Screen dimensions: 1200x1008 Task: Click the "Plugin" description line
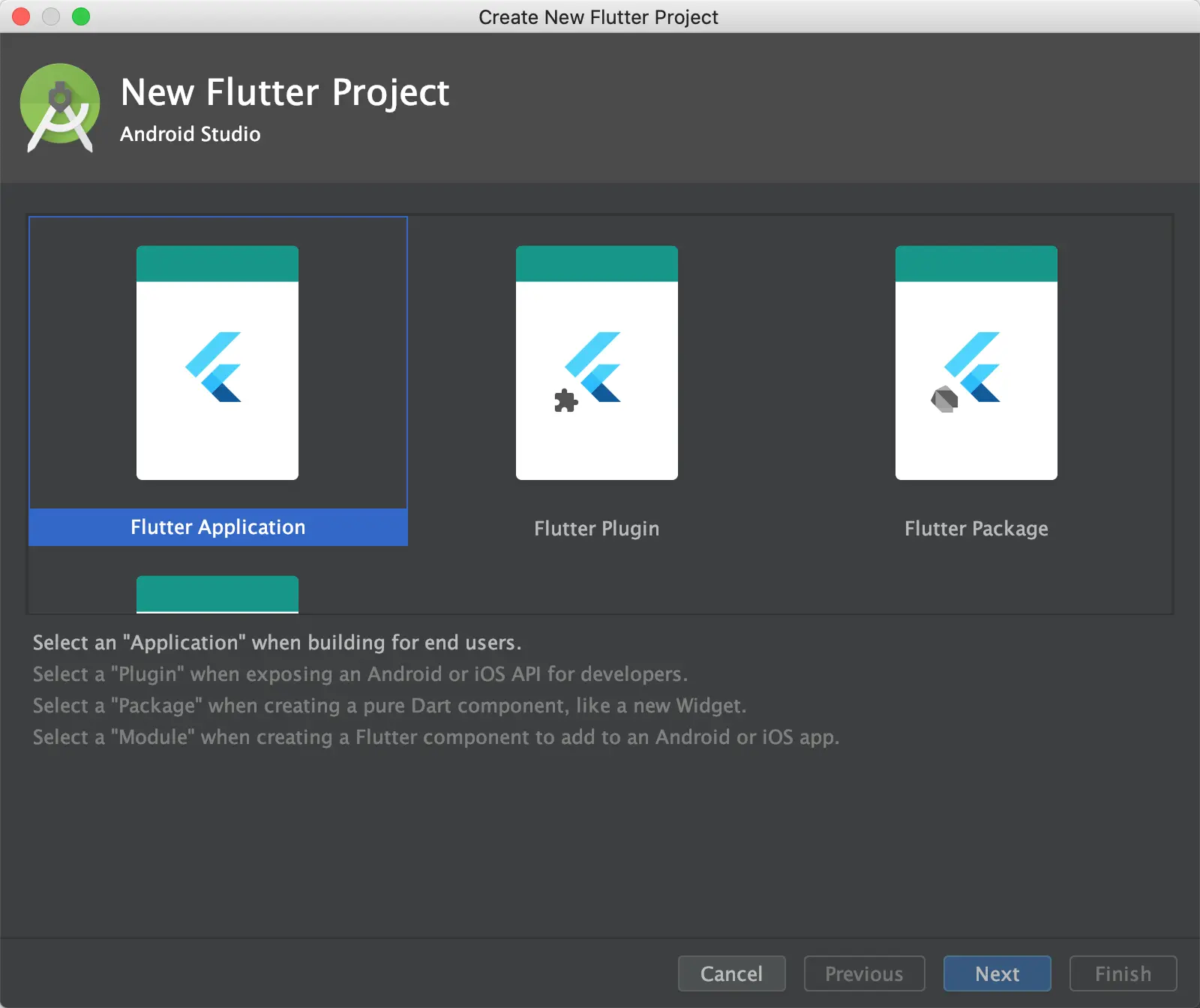pos(360,674)
